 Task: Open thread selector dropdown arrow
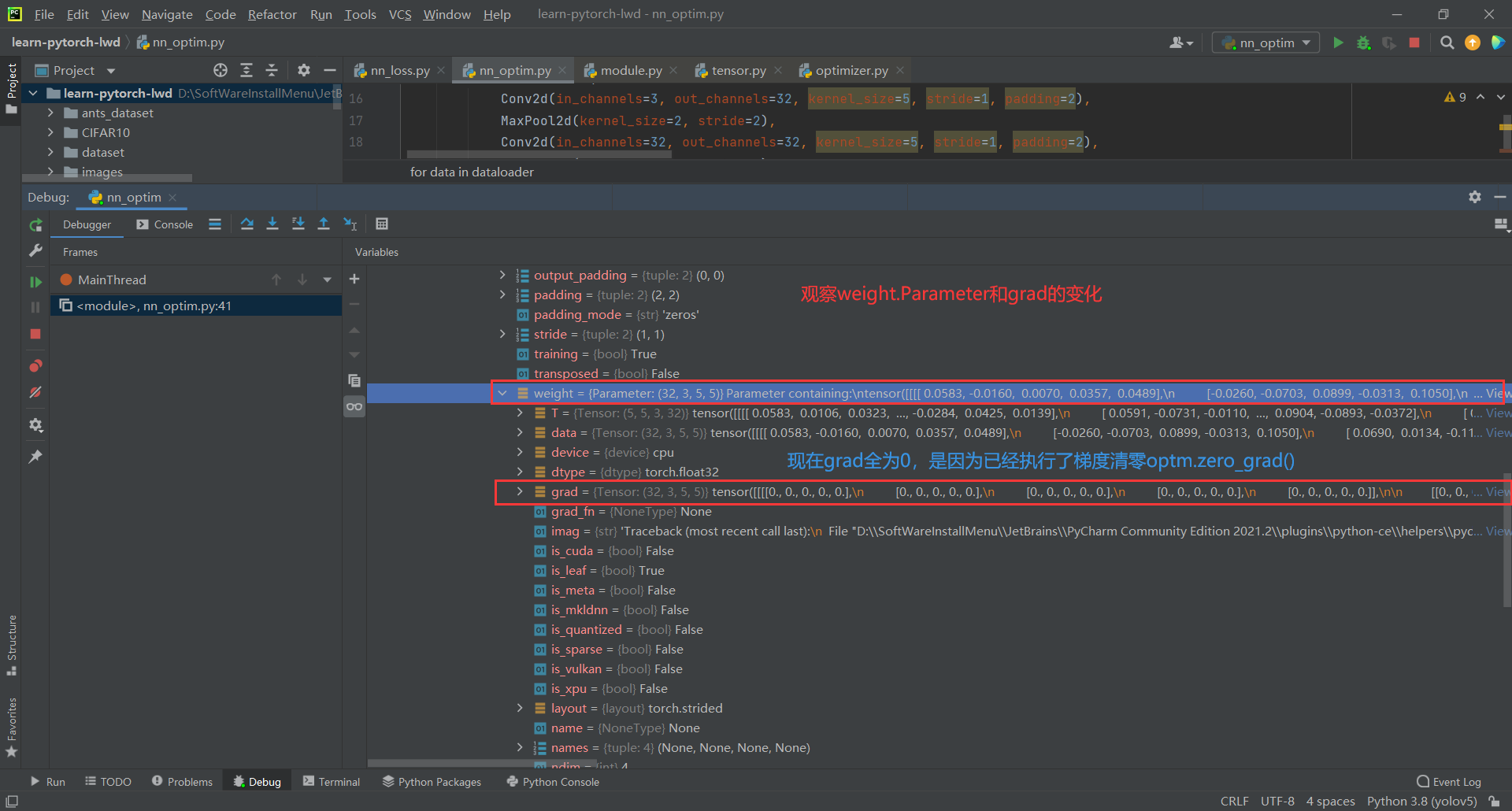click(328, 280)
